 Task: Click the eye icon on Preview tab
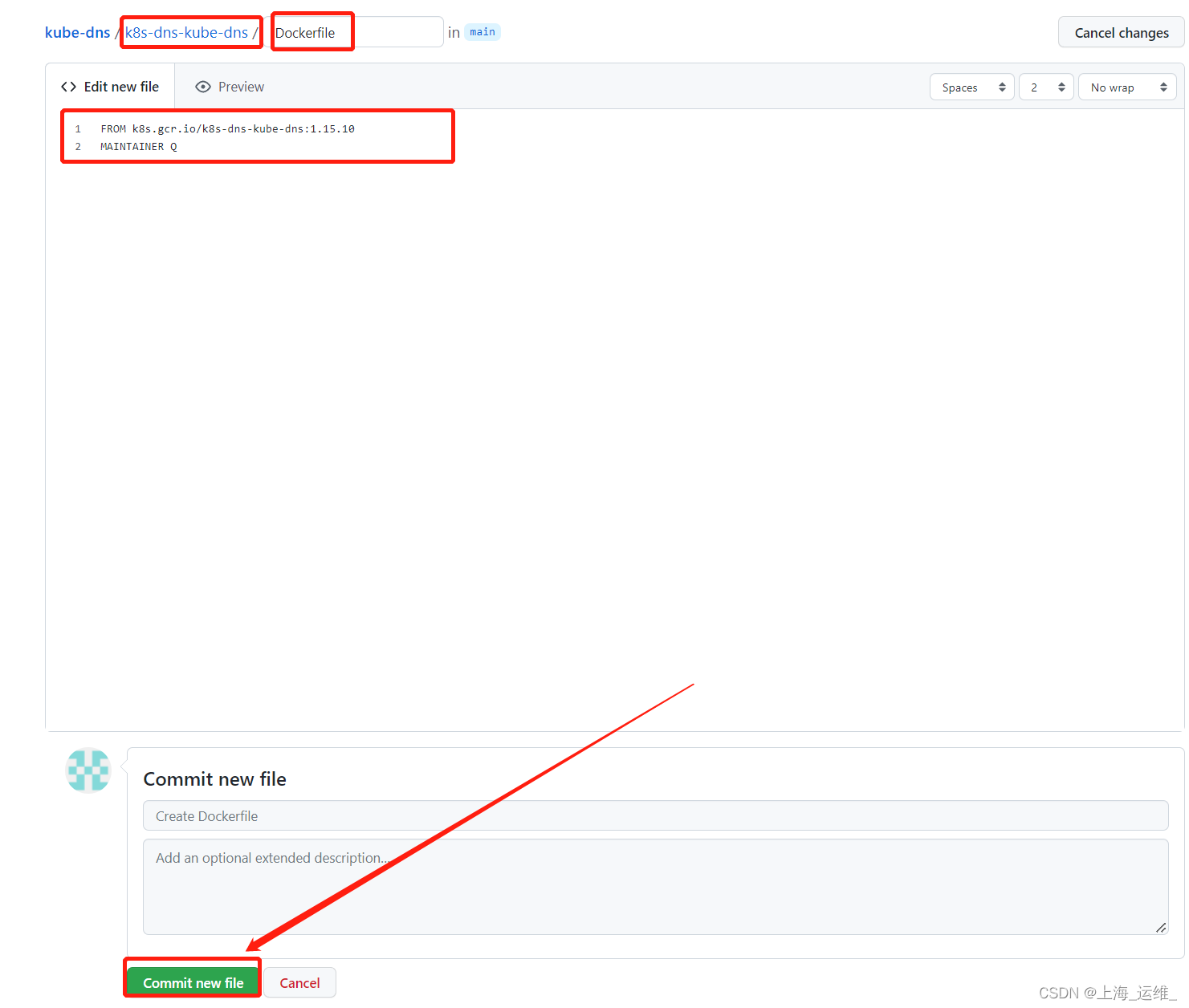203,87
